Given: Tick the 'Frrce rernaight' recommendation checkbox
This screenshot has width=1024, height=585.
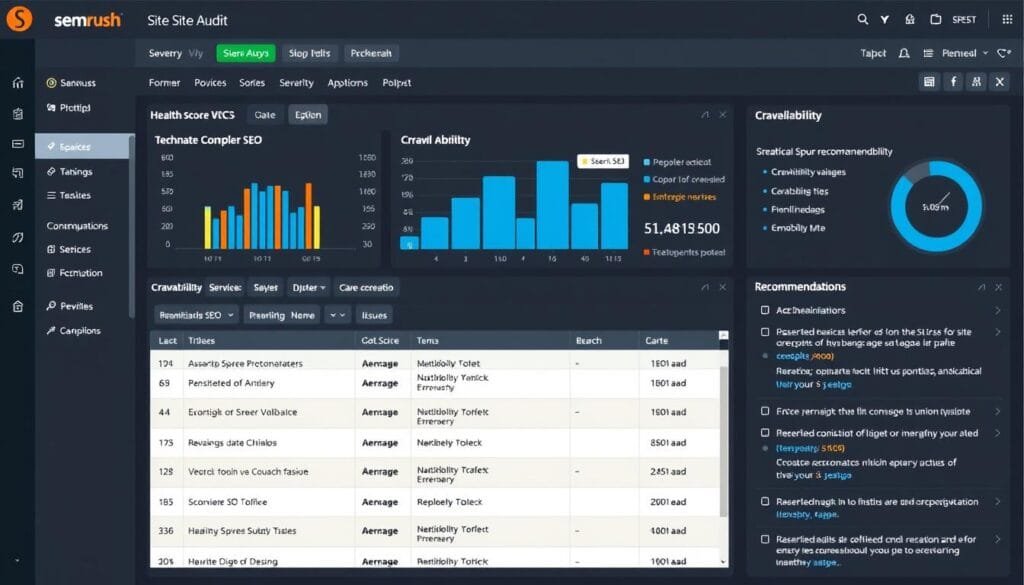Looking at the screenshot, I should click(x=765, y=411).
